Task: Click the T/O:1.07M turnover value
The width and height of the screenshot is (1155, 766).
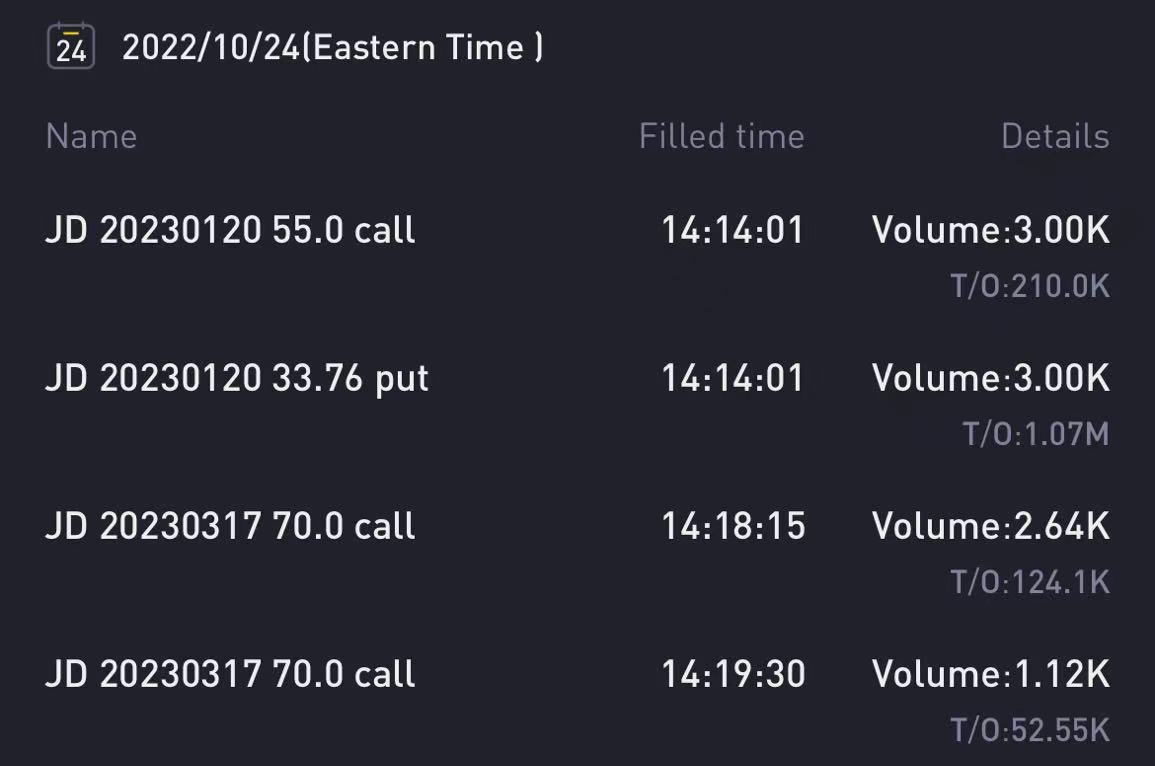Action: pyautogui.click(x=1036, y=434)
